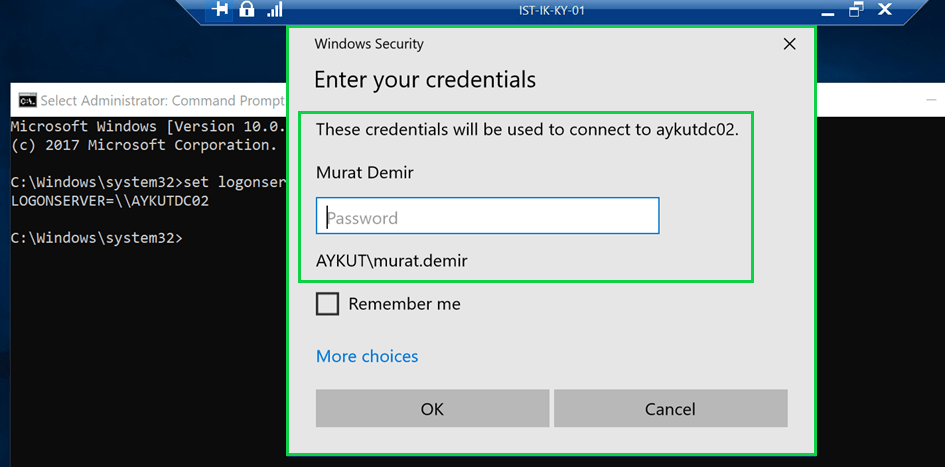Click the Windows Security dialog title
945x467 pixels.
pyautogui.click(x=369, y=44)
